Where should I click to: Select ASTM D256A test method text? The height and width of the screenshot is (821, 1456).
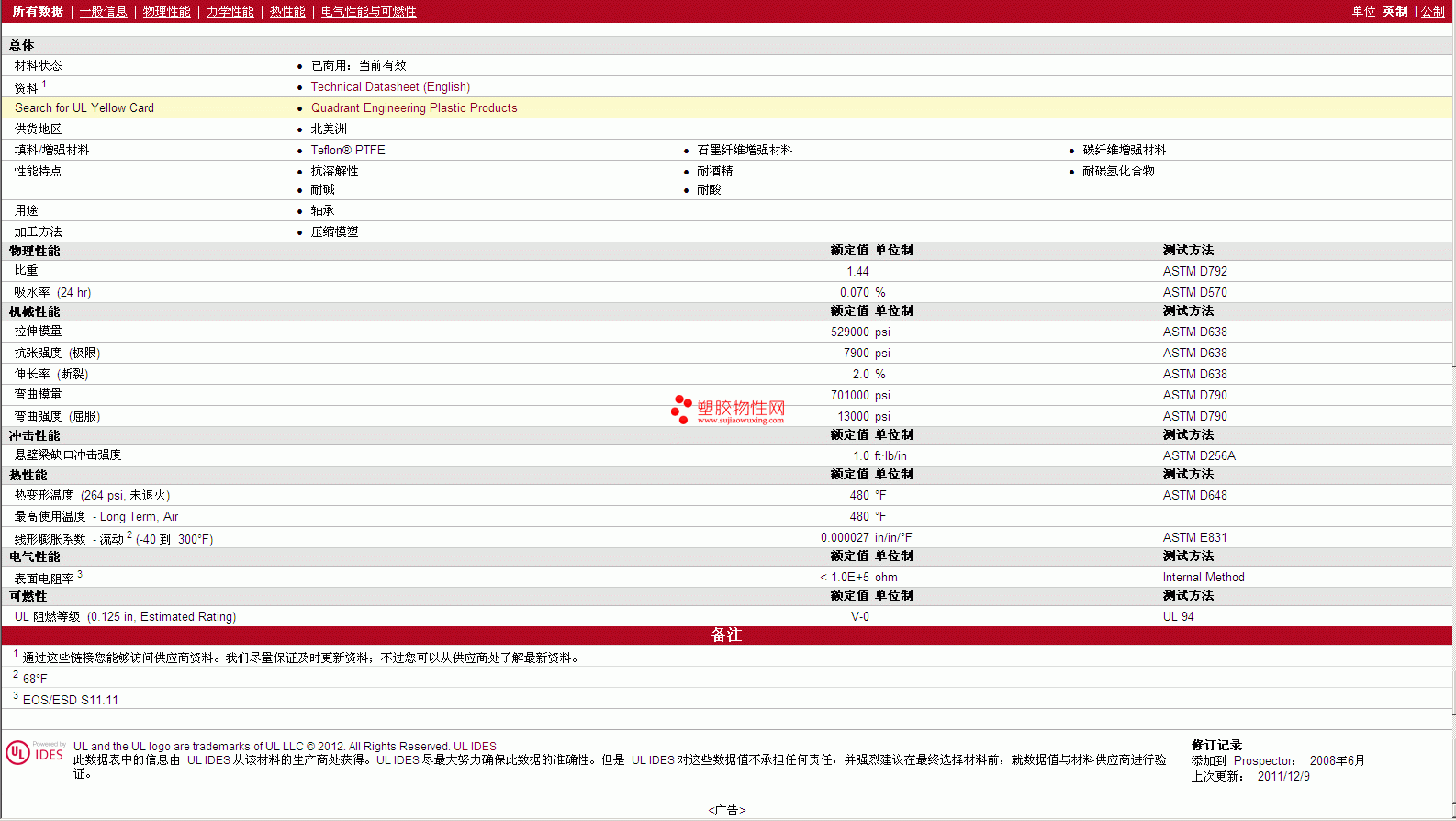[1199, 456]
